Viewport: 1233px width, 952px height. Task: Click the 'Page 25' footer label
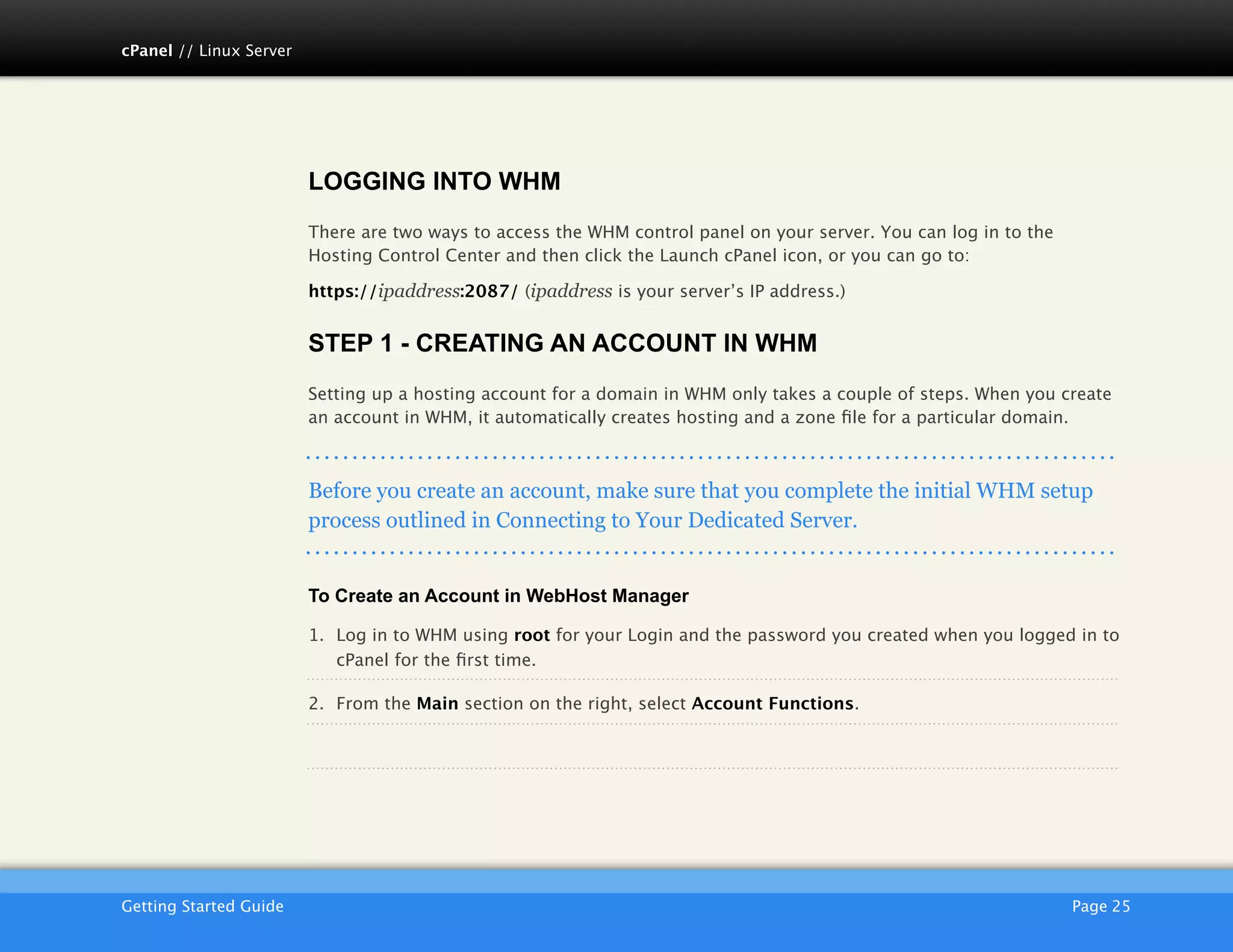click(x=1101, y=906)
